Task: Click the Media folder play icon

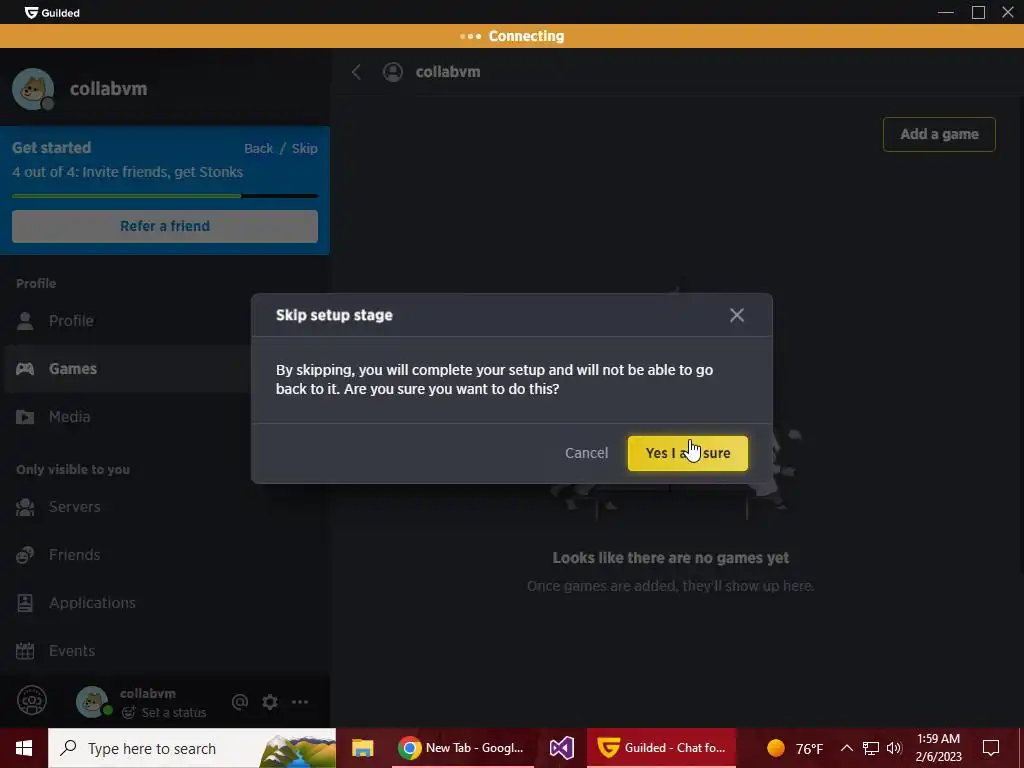Action: (25, 417)
